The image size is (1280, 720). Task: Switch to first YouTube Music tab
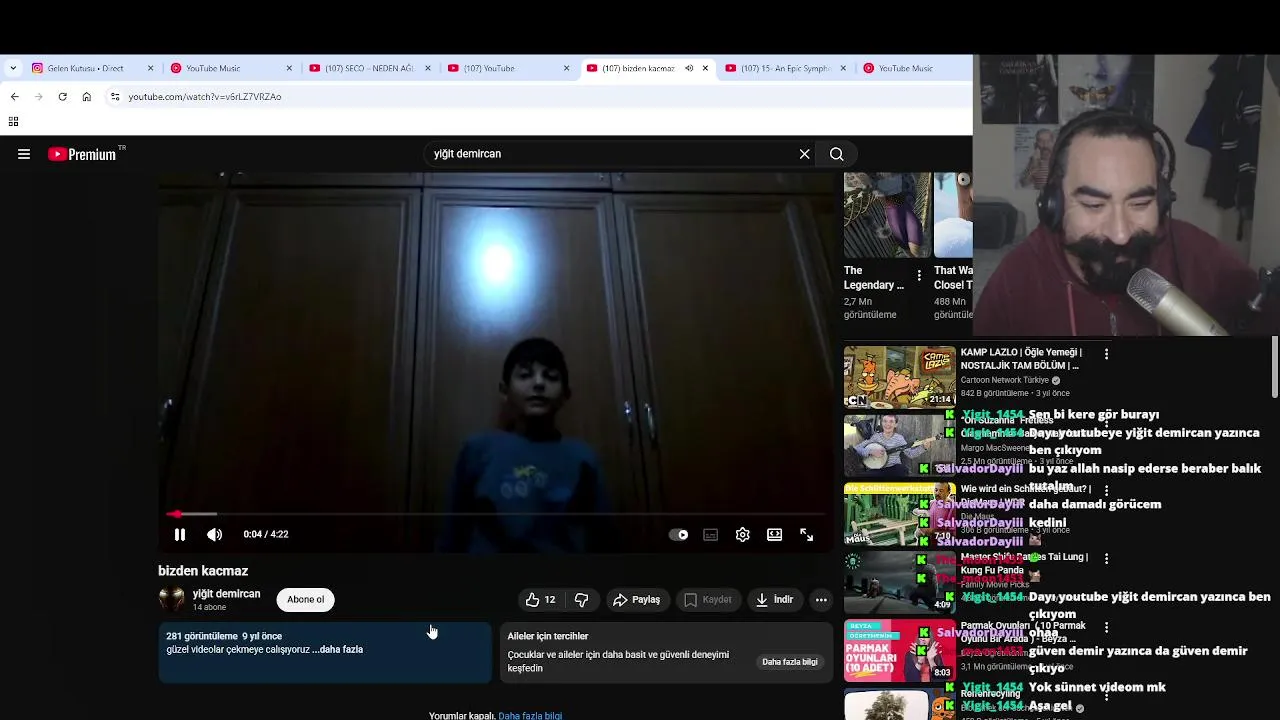[x=230, y=68]
